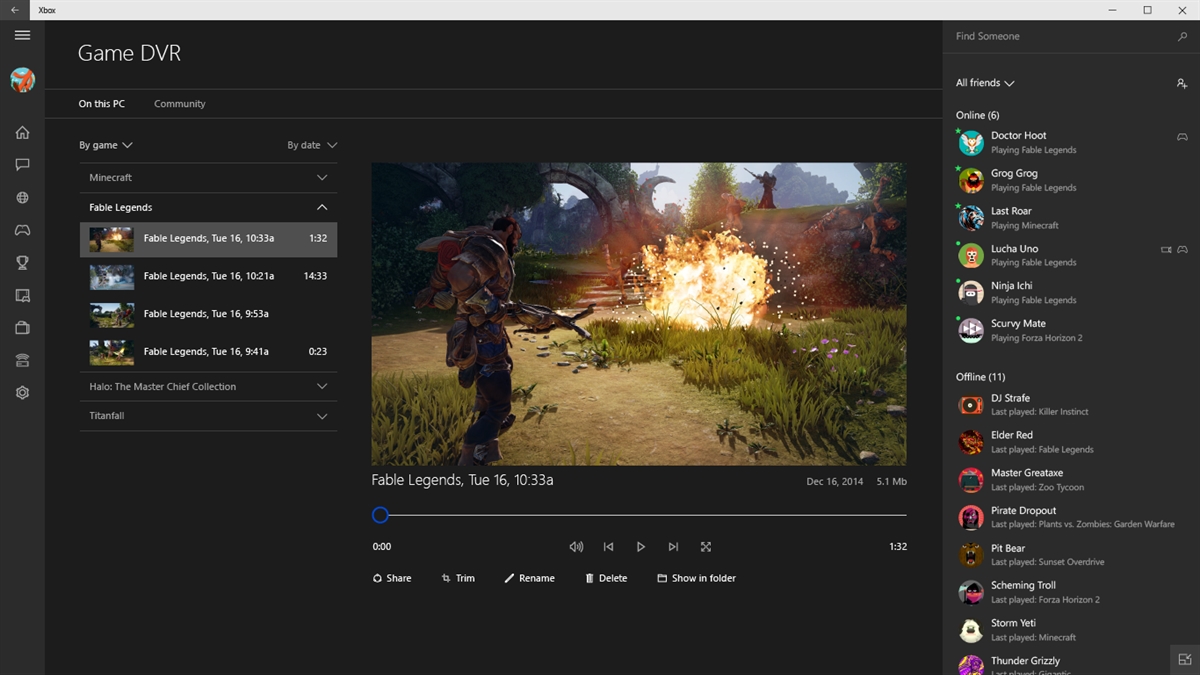Open My Games controller icon

point(22,230)
